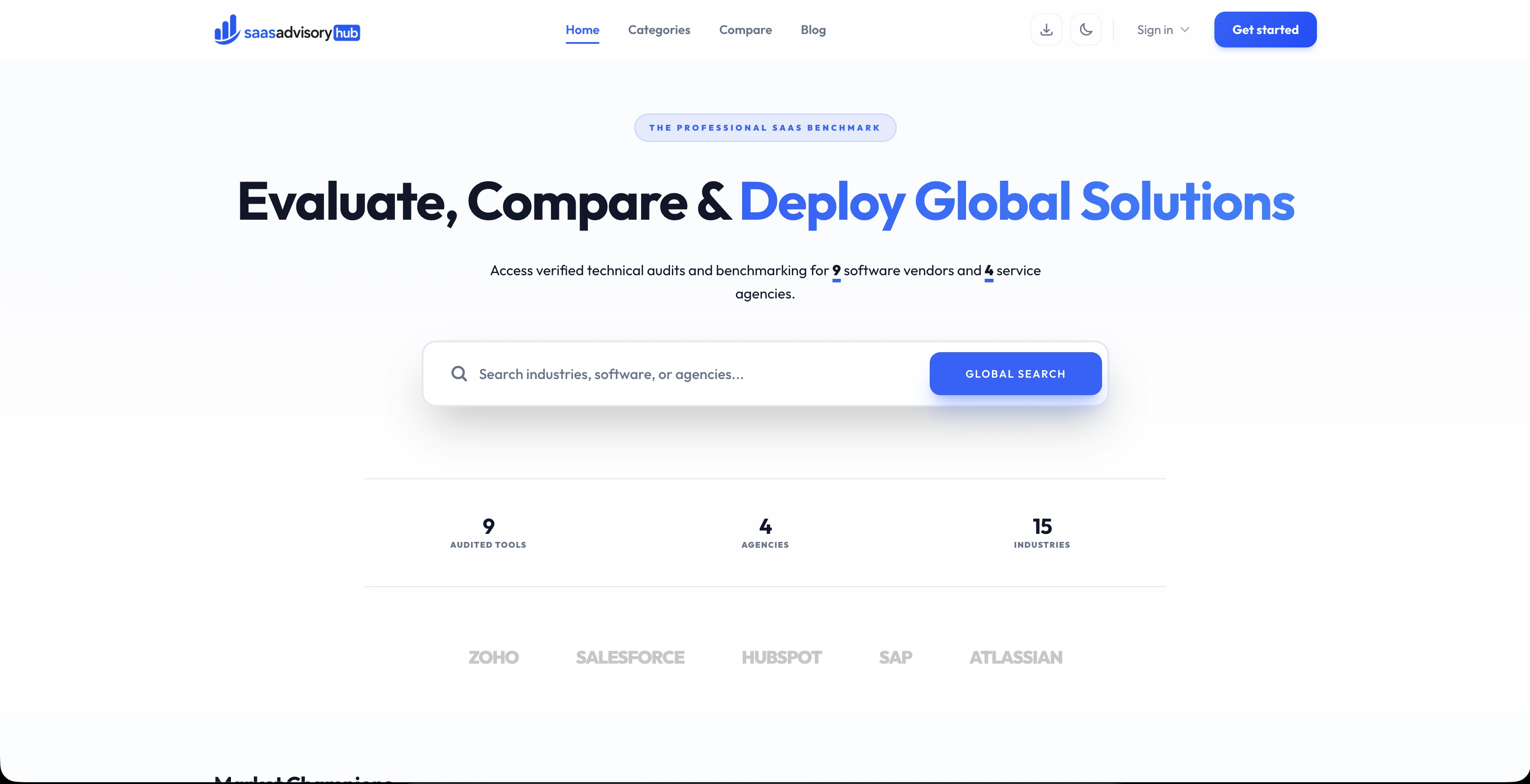
Task: Click the 4 AGENCIES stat
Action: click(765, 533)
